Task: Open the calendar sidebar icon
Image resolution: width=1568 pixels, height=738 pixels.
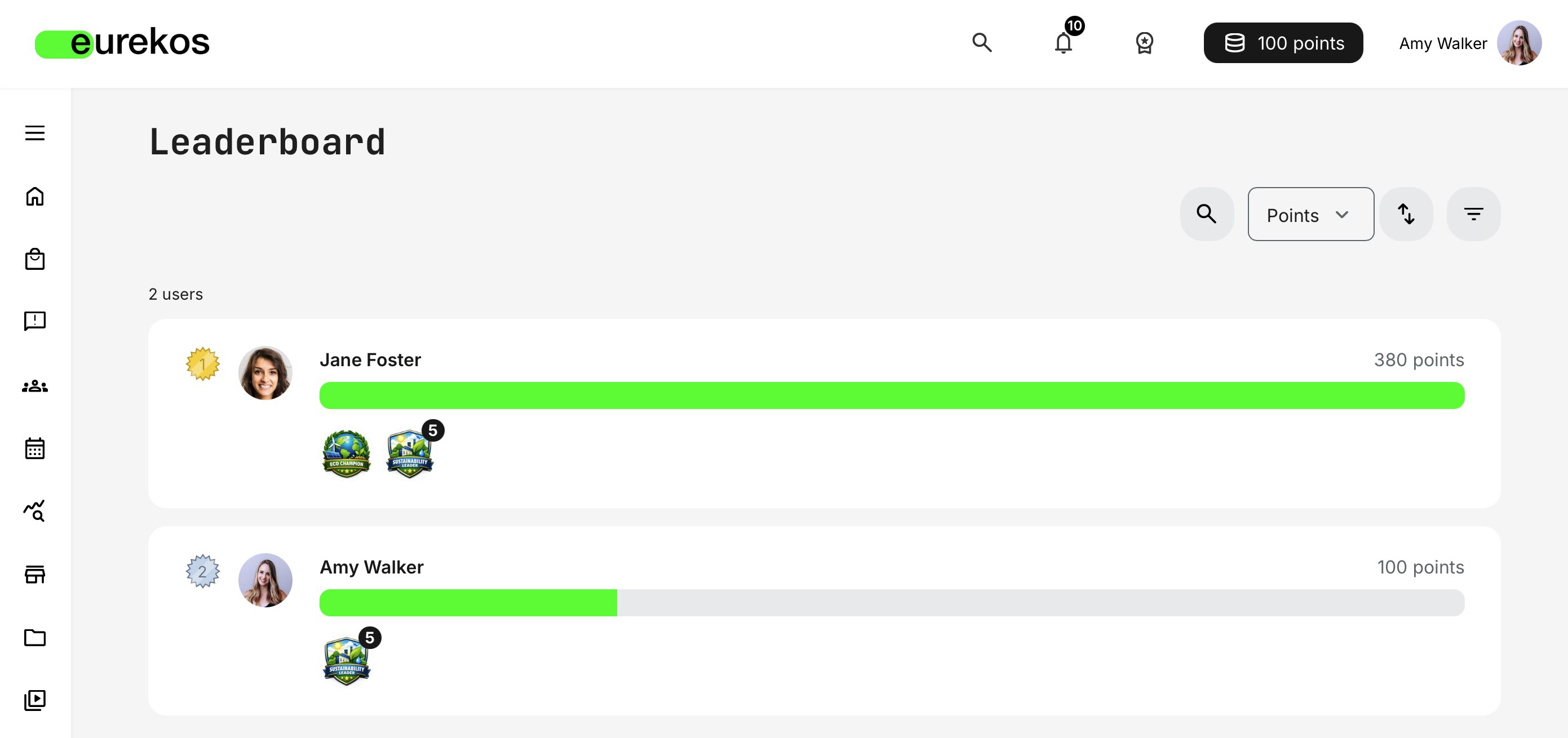Action: pos(35,448)
